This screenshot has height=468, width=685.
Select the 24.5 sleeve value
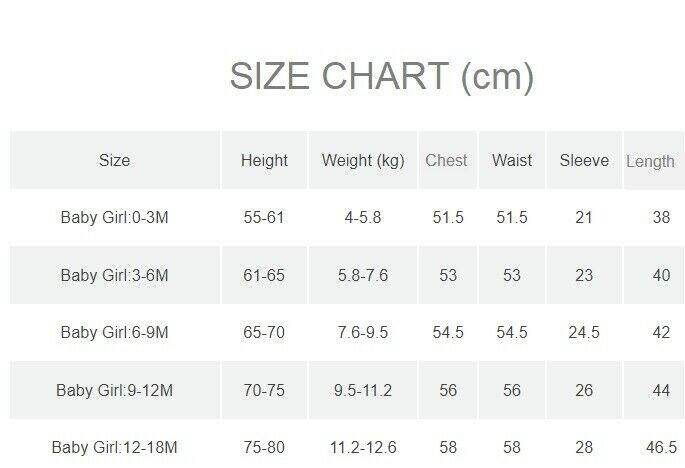[584, 332]
